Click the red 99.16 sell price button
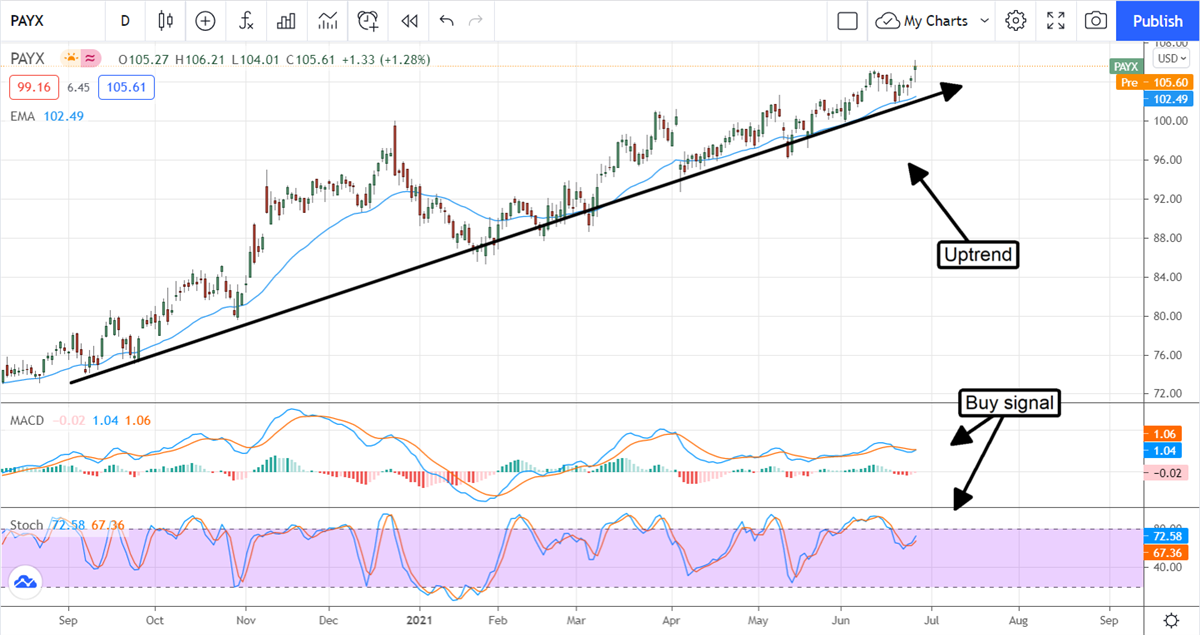1200x635 pixels. (x=32, y=88)
